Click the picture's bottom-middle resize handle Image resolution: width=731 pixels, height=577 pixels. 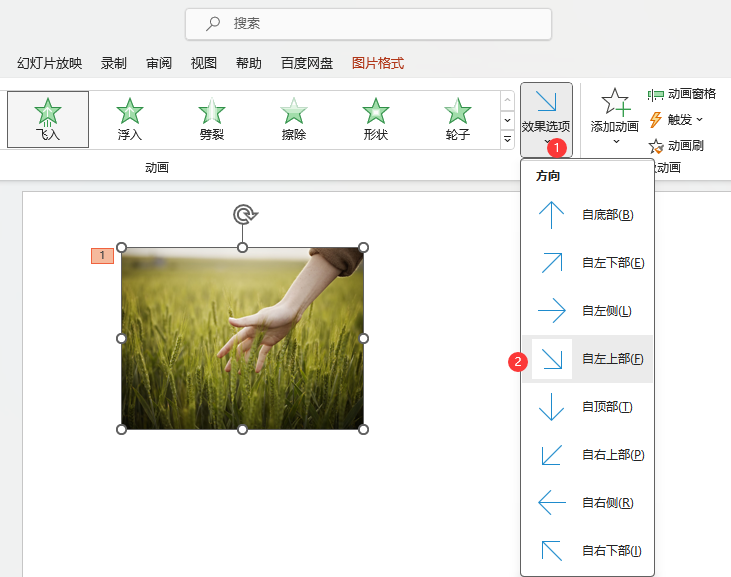242,429
